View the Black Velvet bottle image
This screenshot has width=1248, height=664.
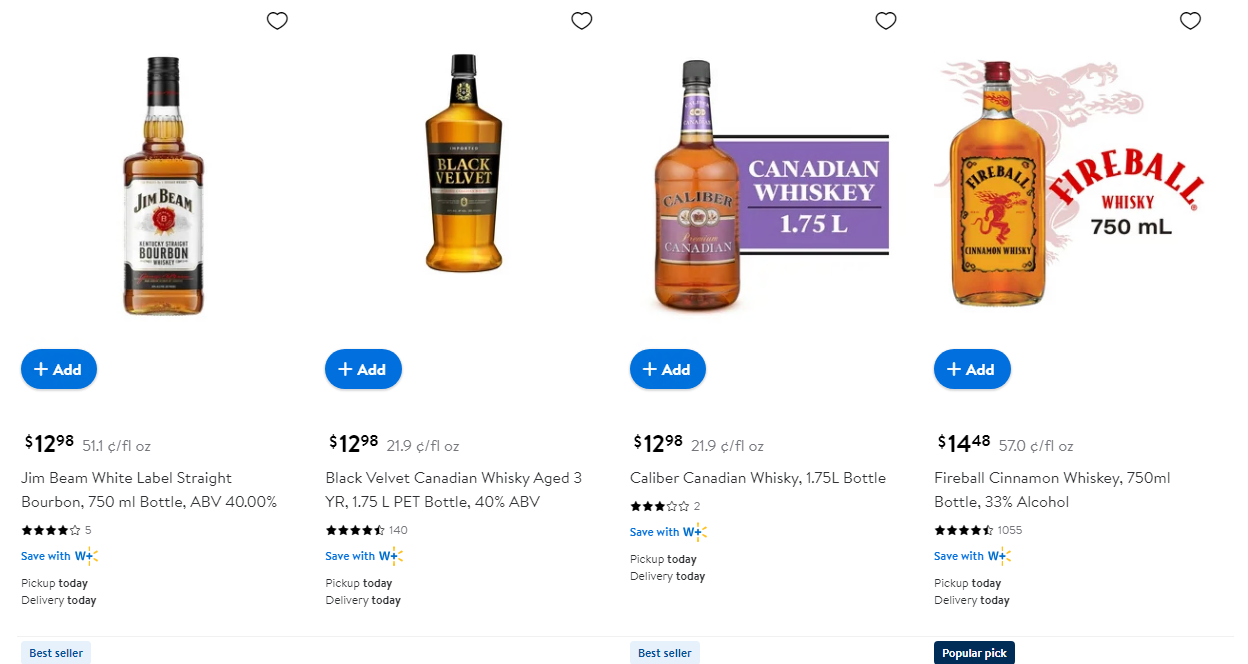463,165
